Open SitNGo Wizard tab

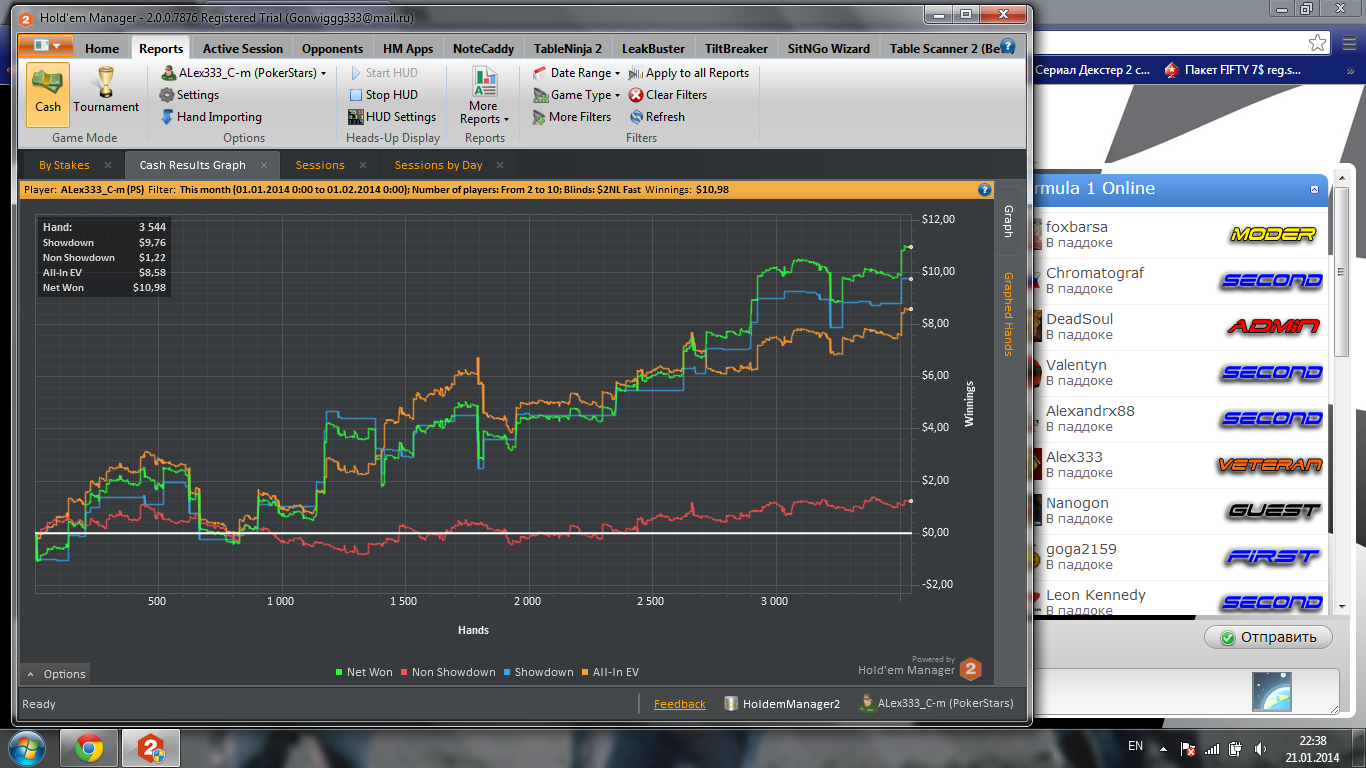click(x=829, y=48)
